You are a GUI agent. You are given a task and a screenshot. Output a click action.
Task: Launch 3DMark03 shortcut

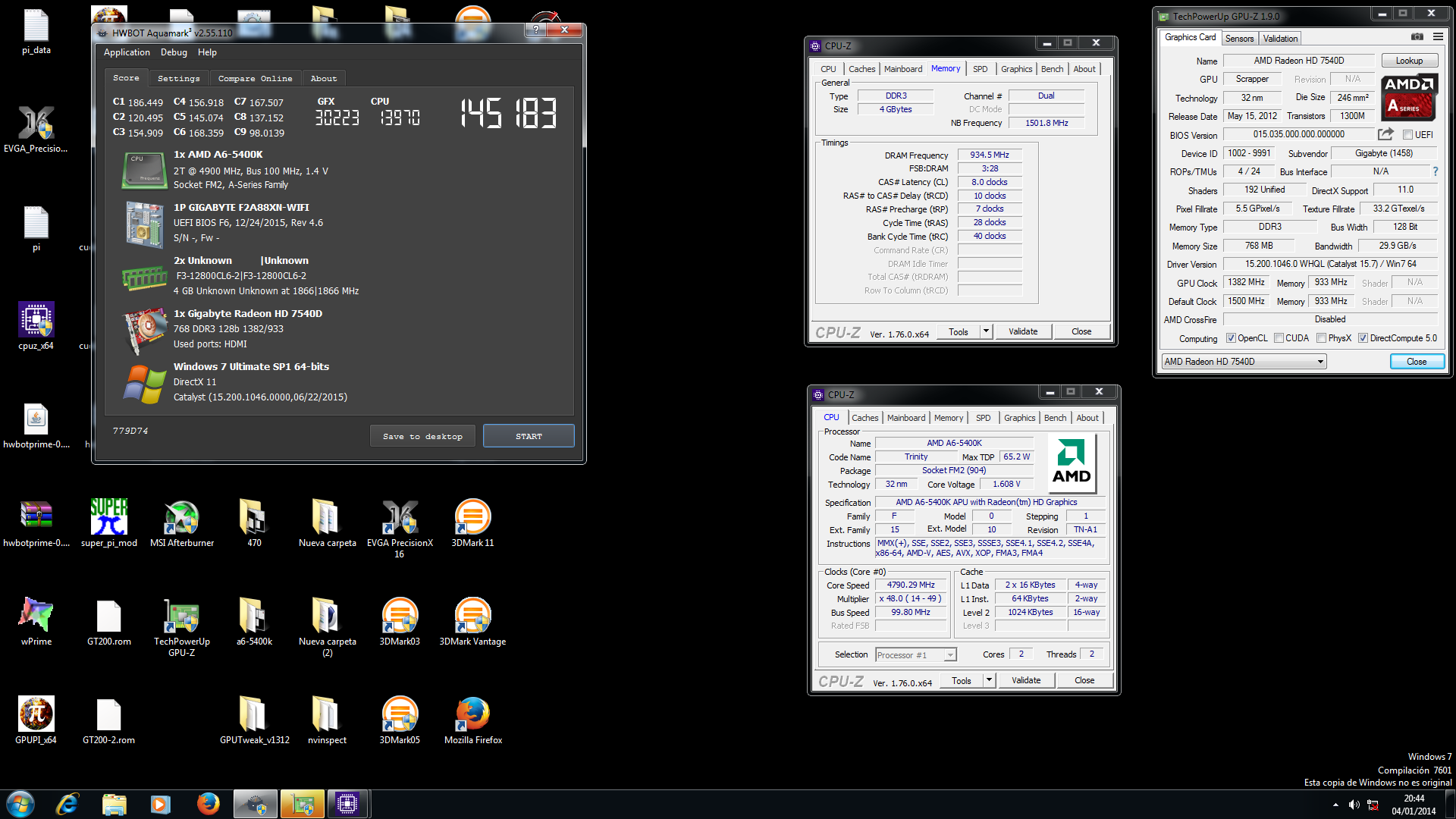pos(400,622)
